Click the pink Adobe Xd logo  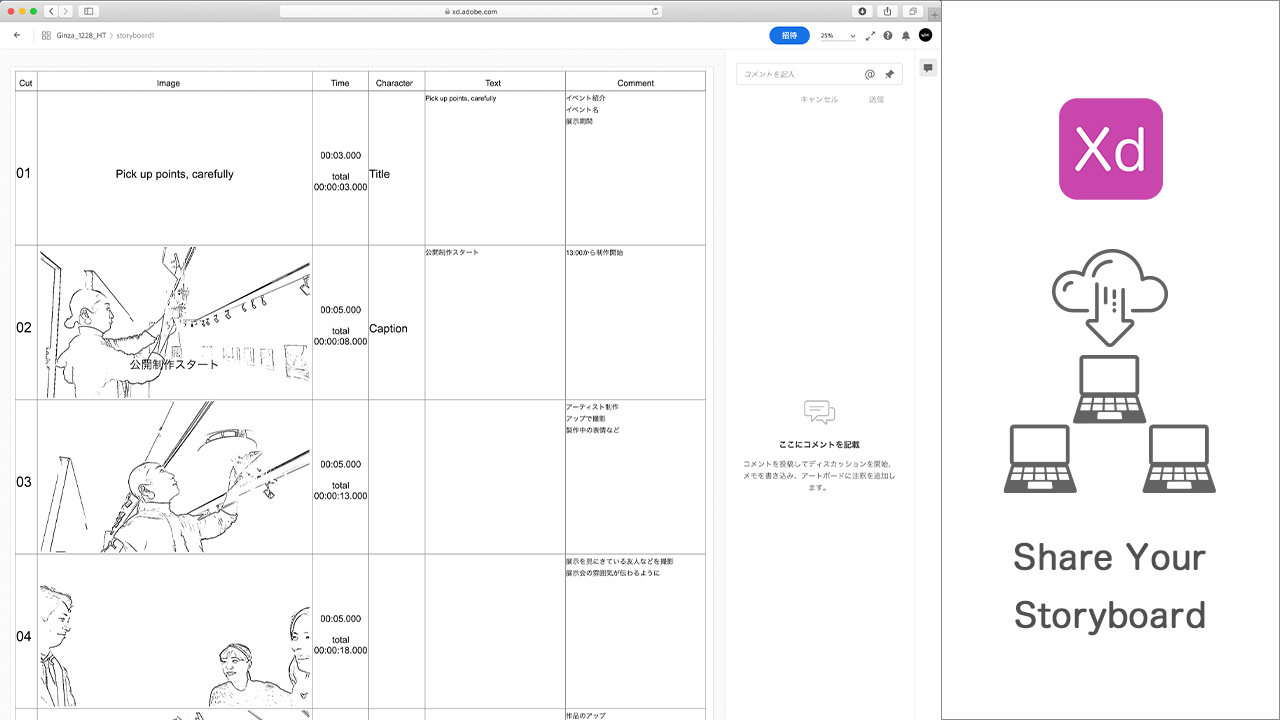click(1111, 149)
